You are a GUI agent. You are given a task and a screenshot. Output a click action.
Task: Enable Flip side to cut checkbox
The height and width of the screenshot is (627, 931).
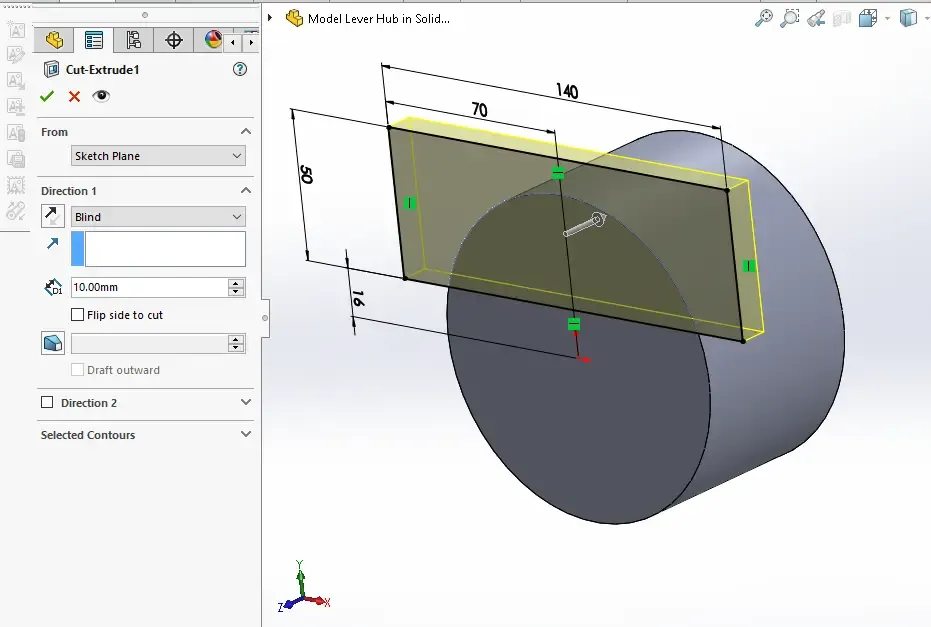click(x=77, y=315)
